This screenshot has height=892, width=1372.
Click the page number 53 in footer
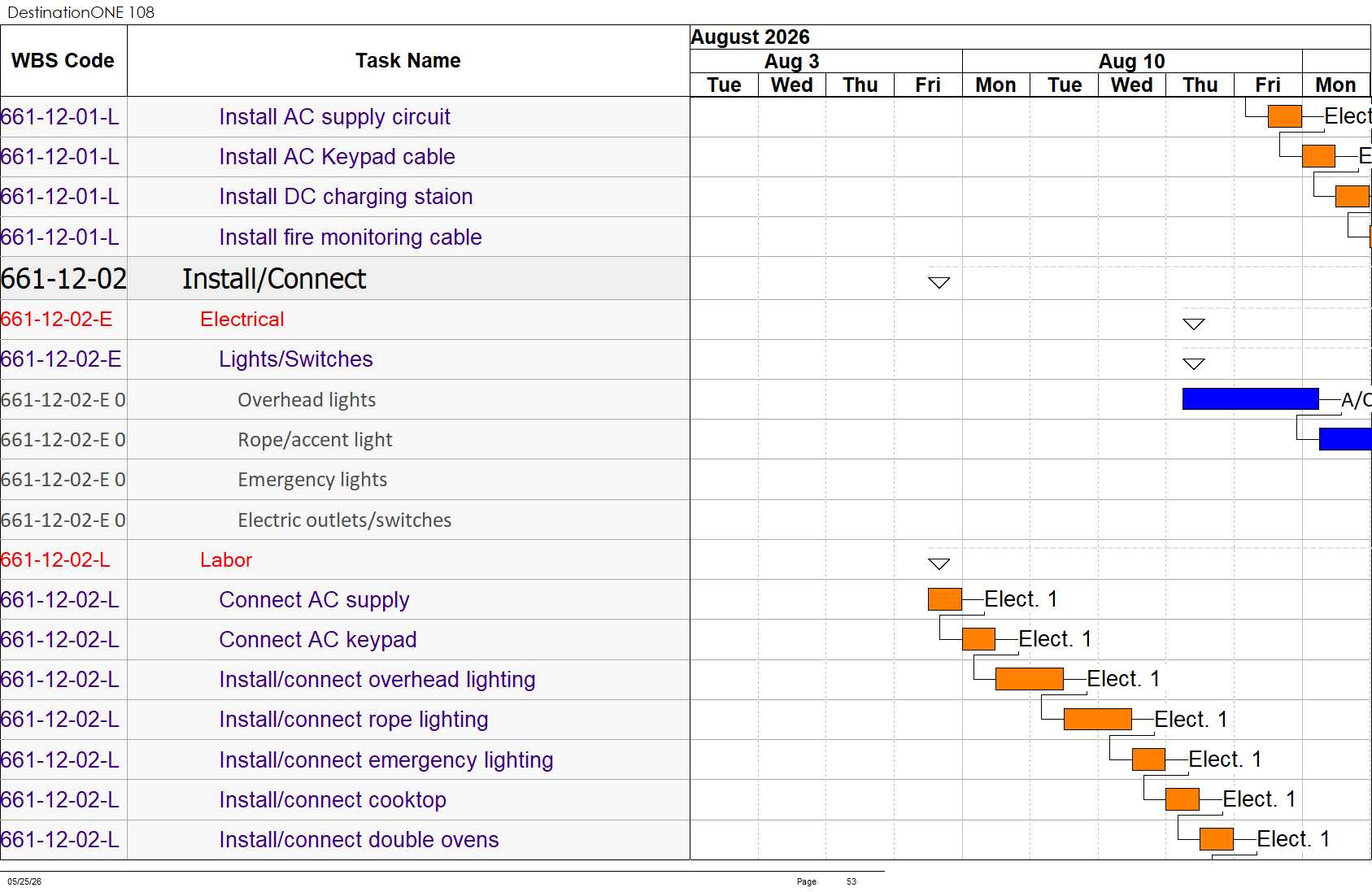click(x=852, y=881)
